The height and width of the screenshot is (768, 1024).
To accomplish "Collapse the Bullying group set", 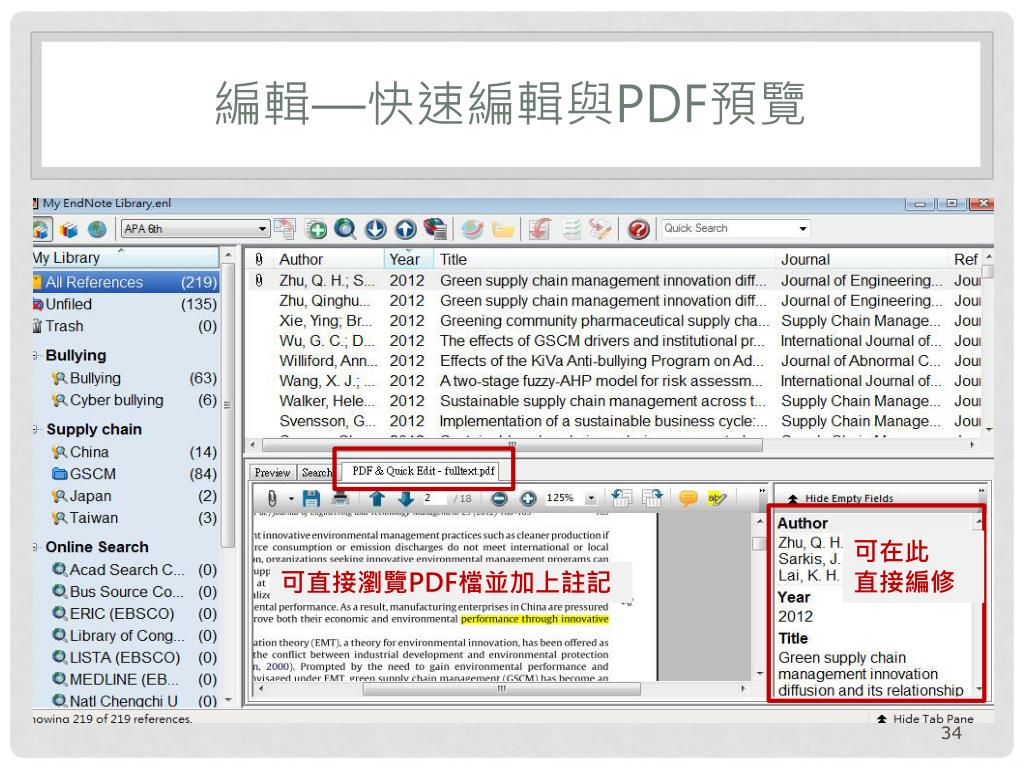I will pos(36,355).
